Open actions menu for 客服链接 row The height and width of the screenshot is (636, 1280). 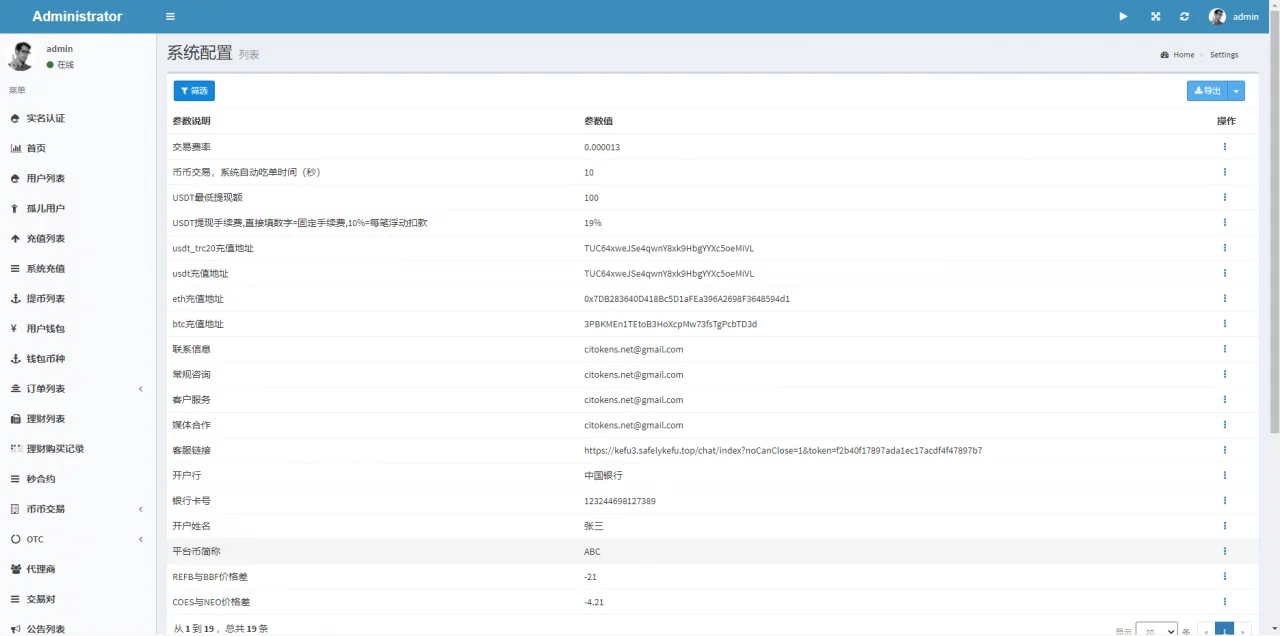point(1224,450)
